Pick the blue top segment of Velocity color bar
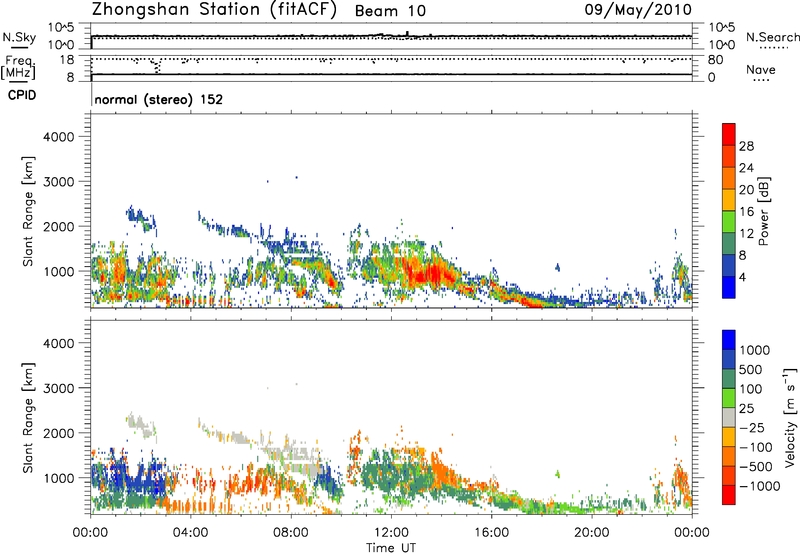800x554 pixels. pos(729,340)
